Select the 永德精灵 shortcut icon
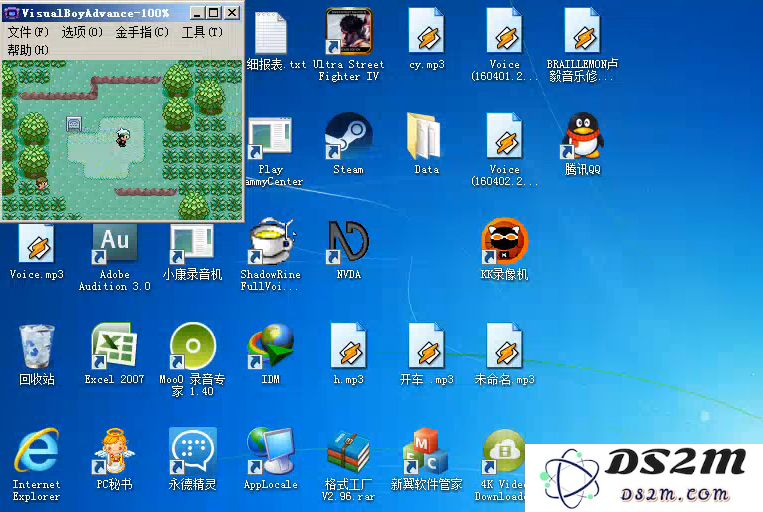 pos(193,451)
